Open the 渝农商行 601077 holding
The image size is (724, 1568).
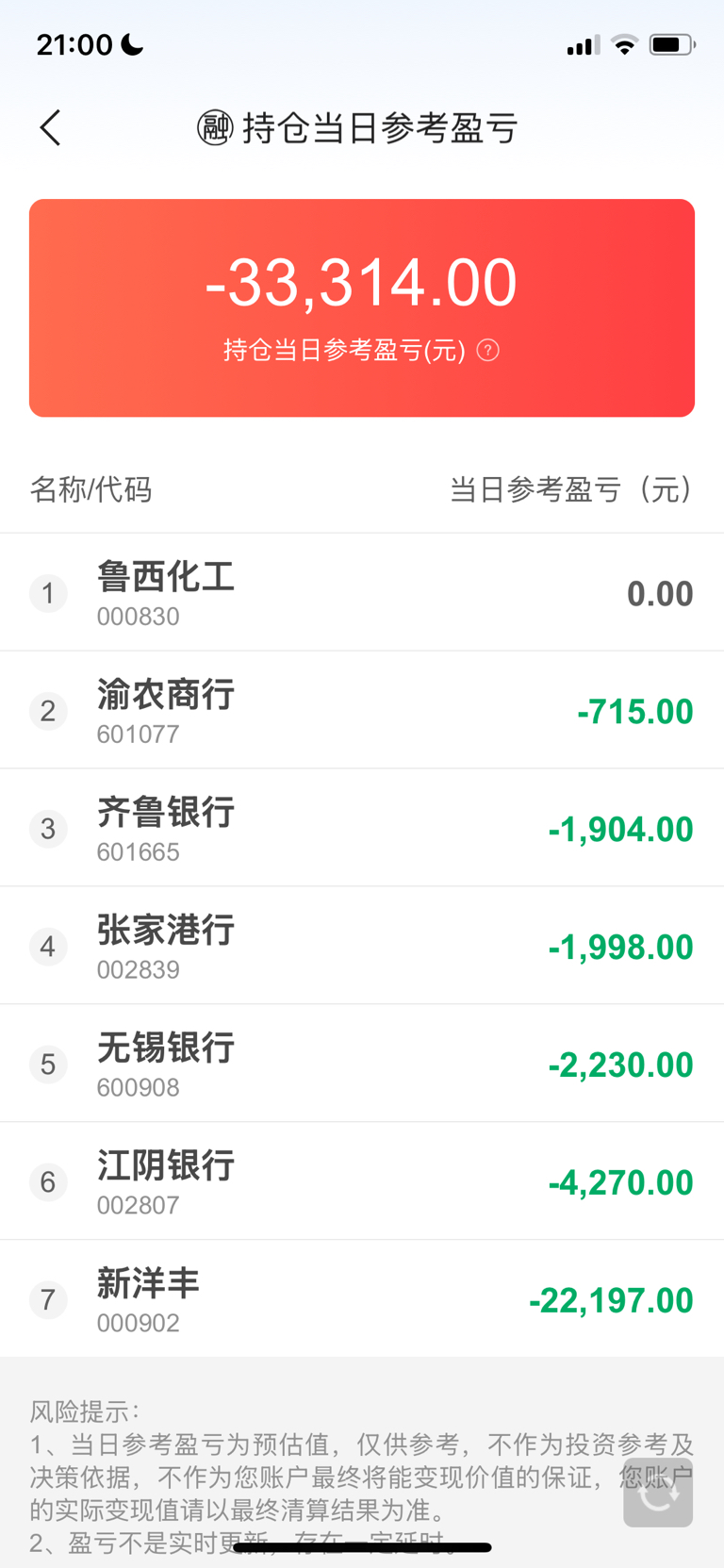362,710
